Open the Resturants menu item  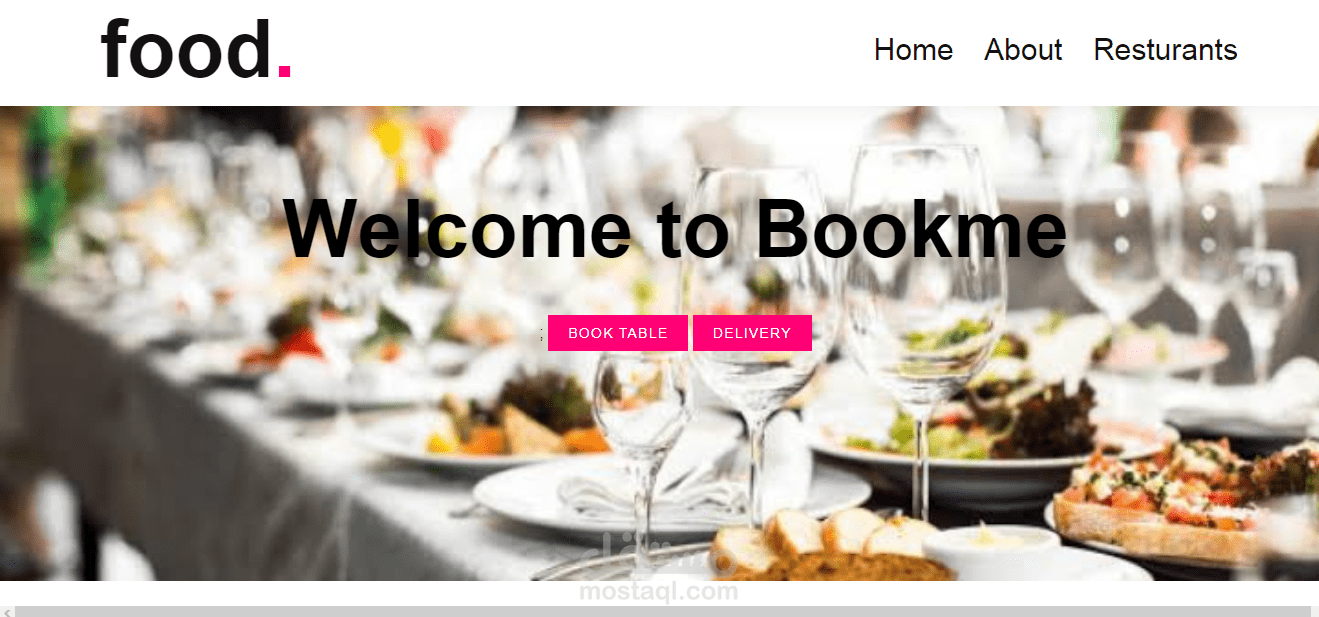click(1165, 50)
